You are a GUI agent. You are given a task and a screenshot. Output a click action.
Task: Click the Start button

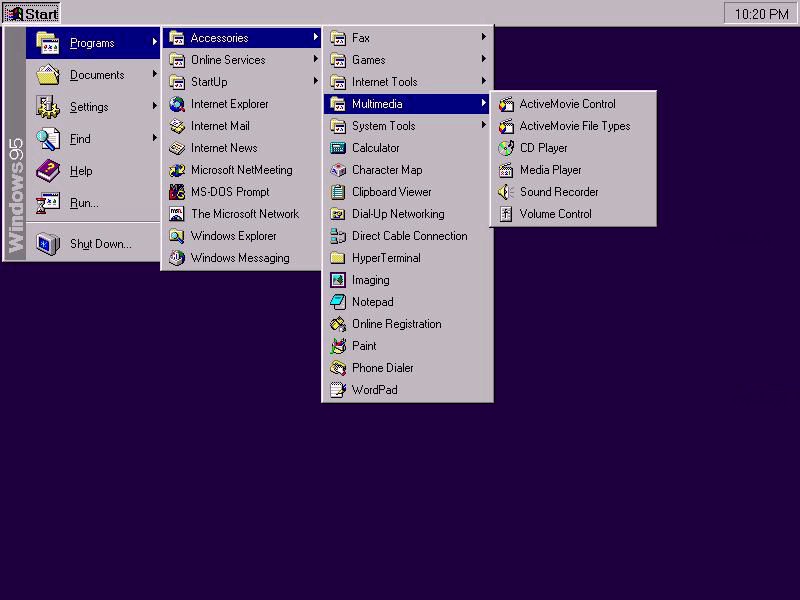[x=32, y=14]
